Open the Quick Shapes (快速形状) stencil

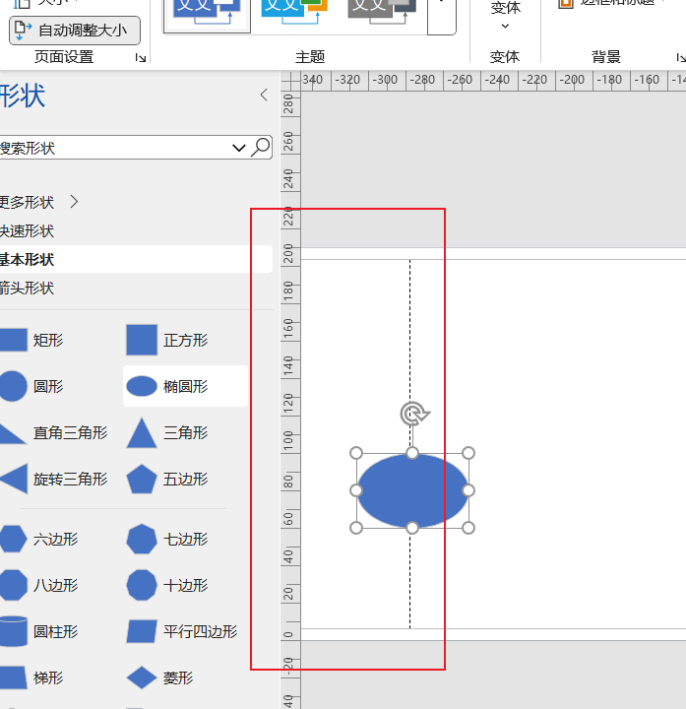pyautogui.click(x=27, y=231)
